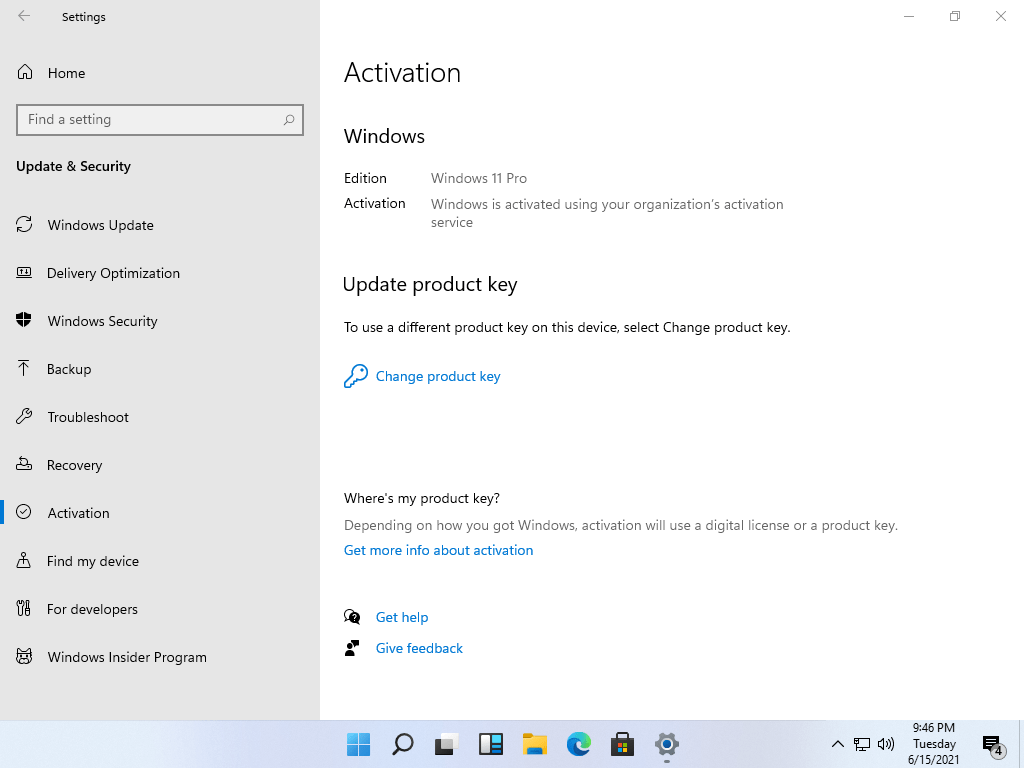Open the notification center icon
Image resolution: width=1024 pixels, height=768 pixels.
993,744
